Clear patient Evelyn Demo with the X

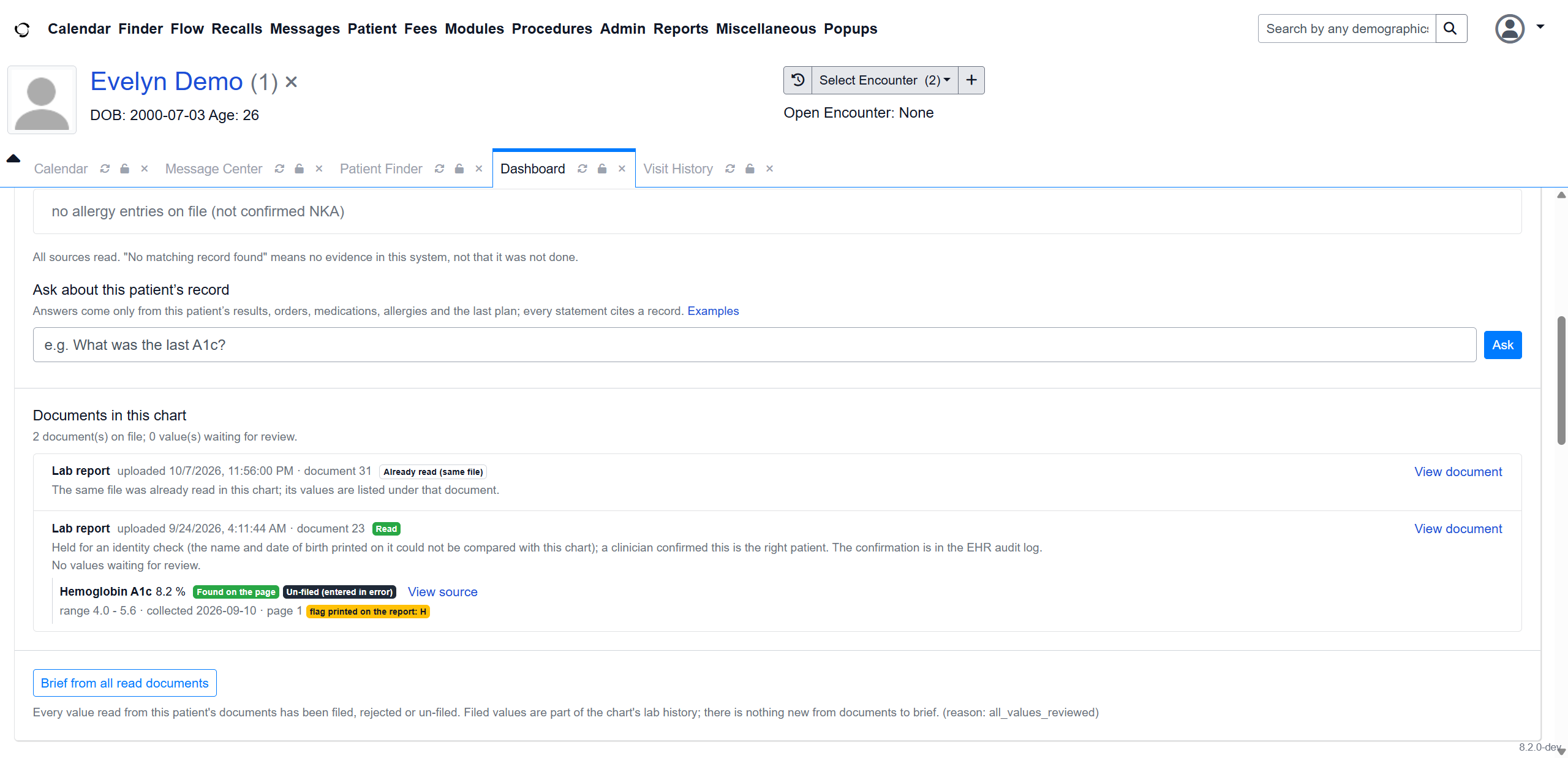tap(292, 81)
